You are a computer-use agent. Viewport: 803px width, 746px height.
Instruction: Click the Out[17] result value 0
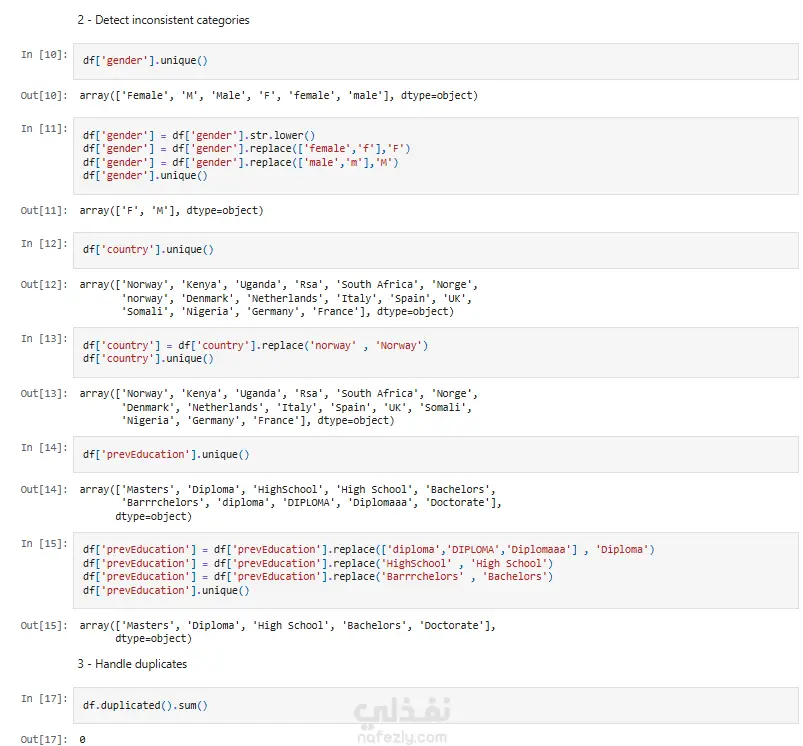[x=83, y=740]
